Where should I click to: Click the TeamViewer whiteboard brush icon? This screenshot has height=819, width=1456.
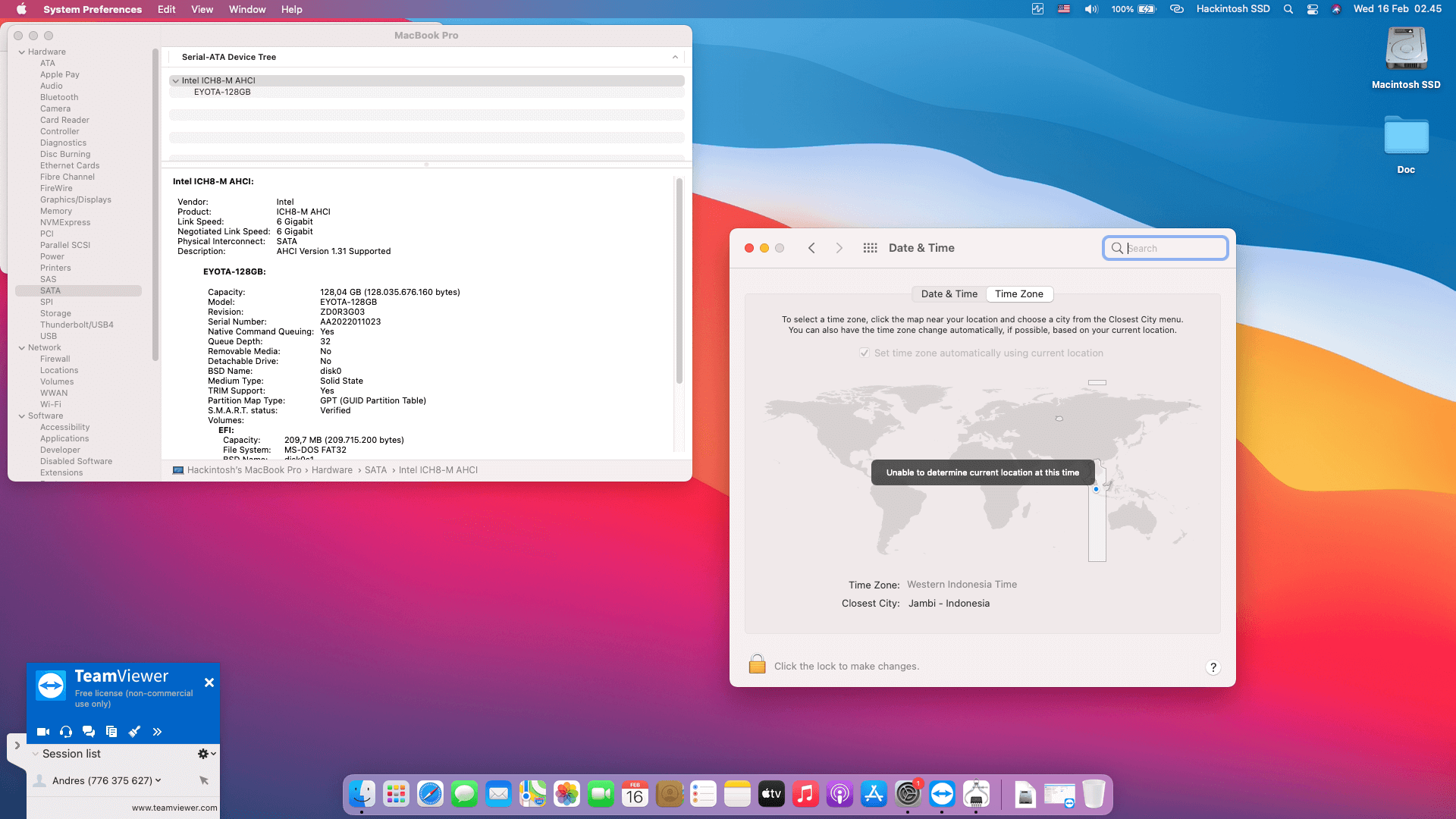(x=134, y=732)
